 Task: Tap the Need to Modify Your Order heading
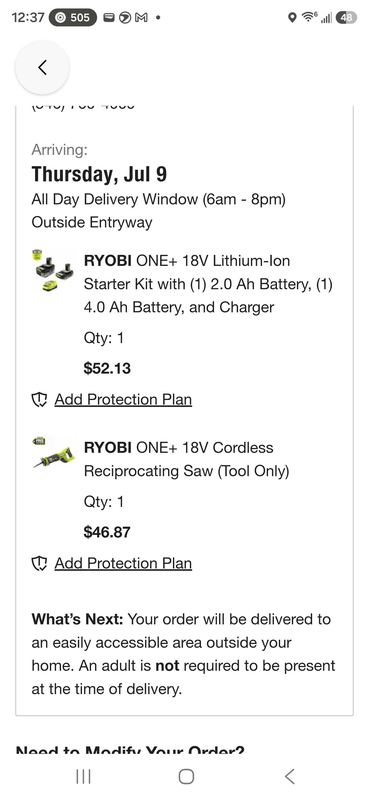(x=130, y=752)
